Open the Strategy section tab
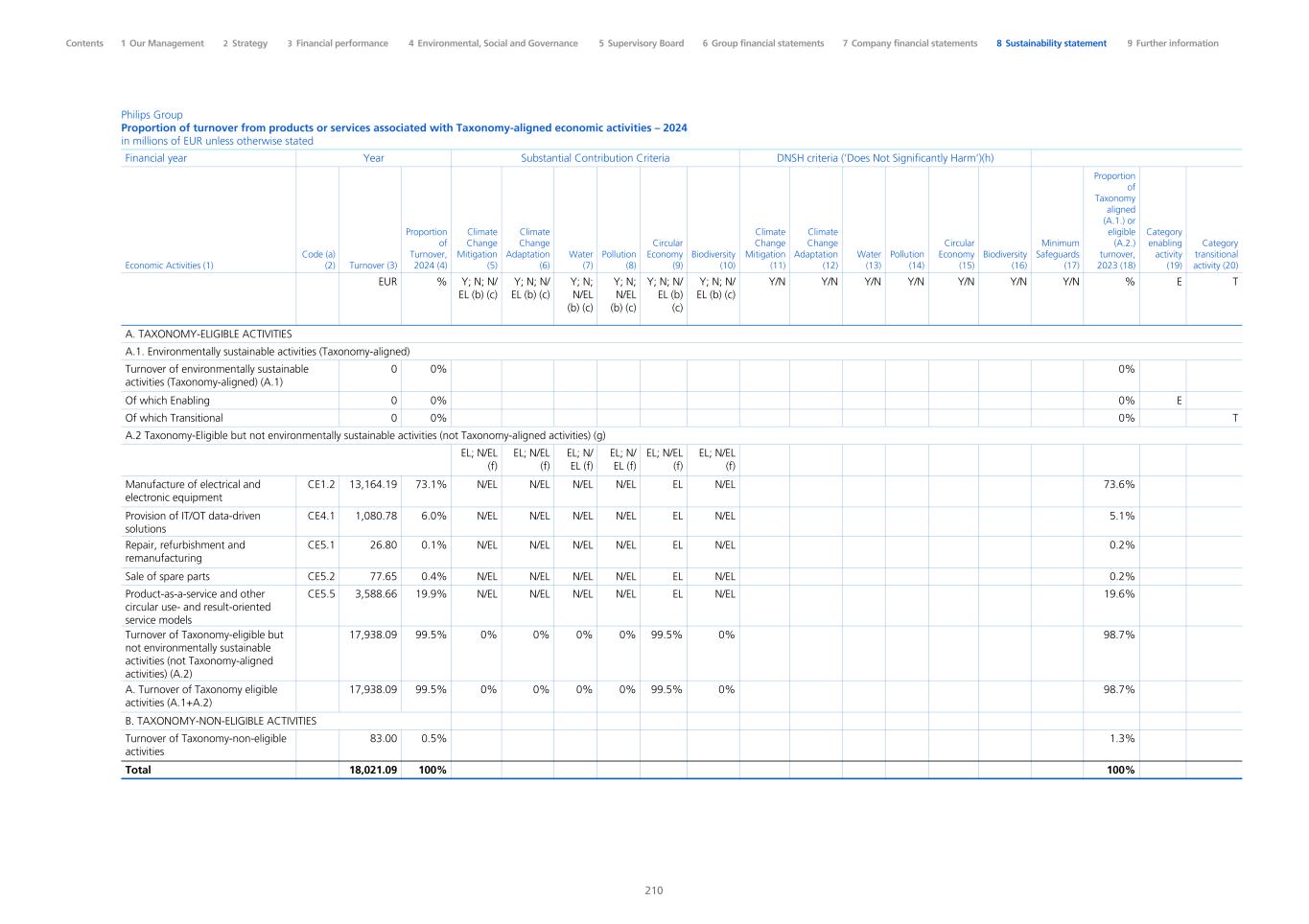1309x924 pixels. [245, 43]
